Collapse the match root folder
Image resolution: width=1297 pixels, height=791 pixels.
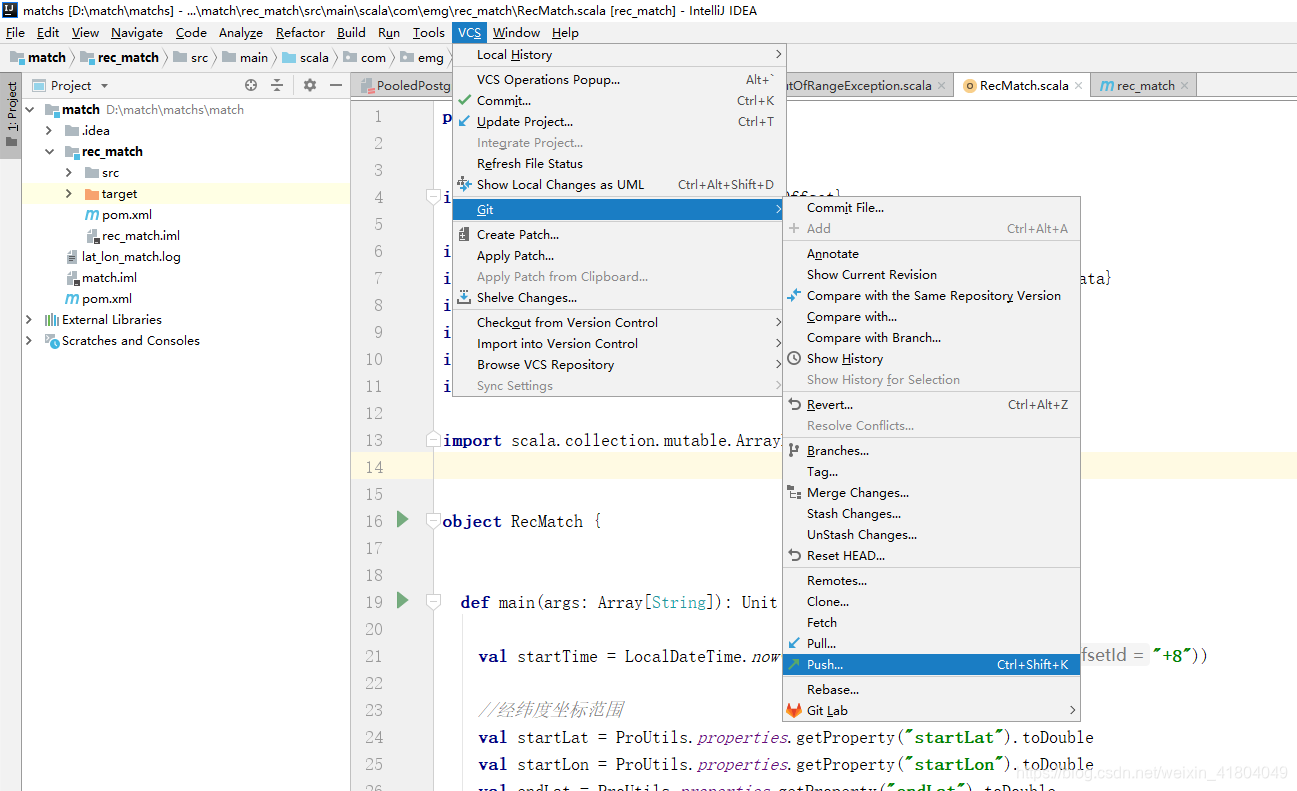29,109
